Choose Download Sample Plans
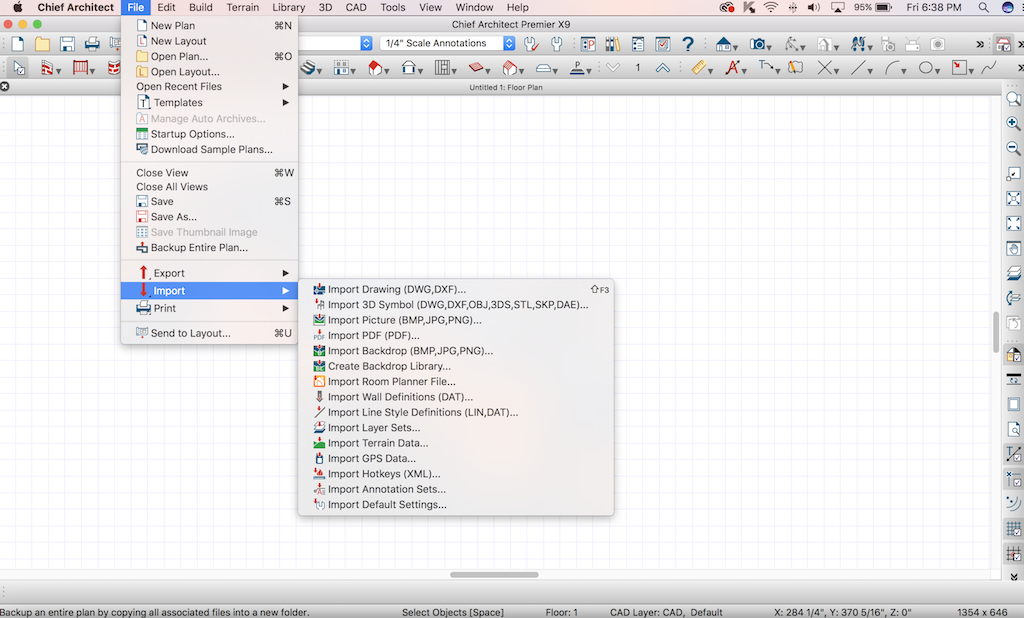 209,150
